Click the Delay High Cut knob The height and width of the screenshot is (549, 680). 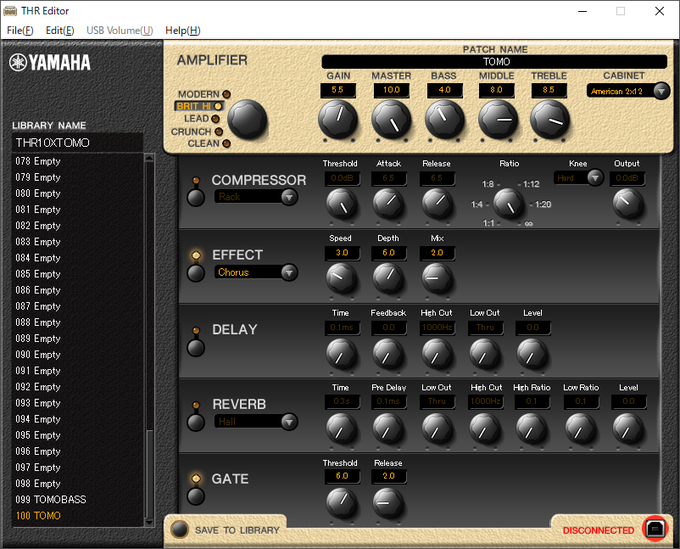(437, 353)
